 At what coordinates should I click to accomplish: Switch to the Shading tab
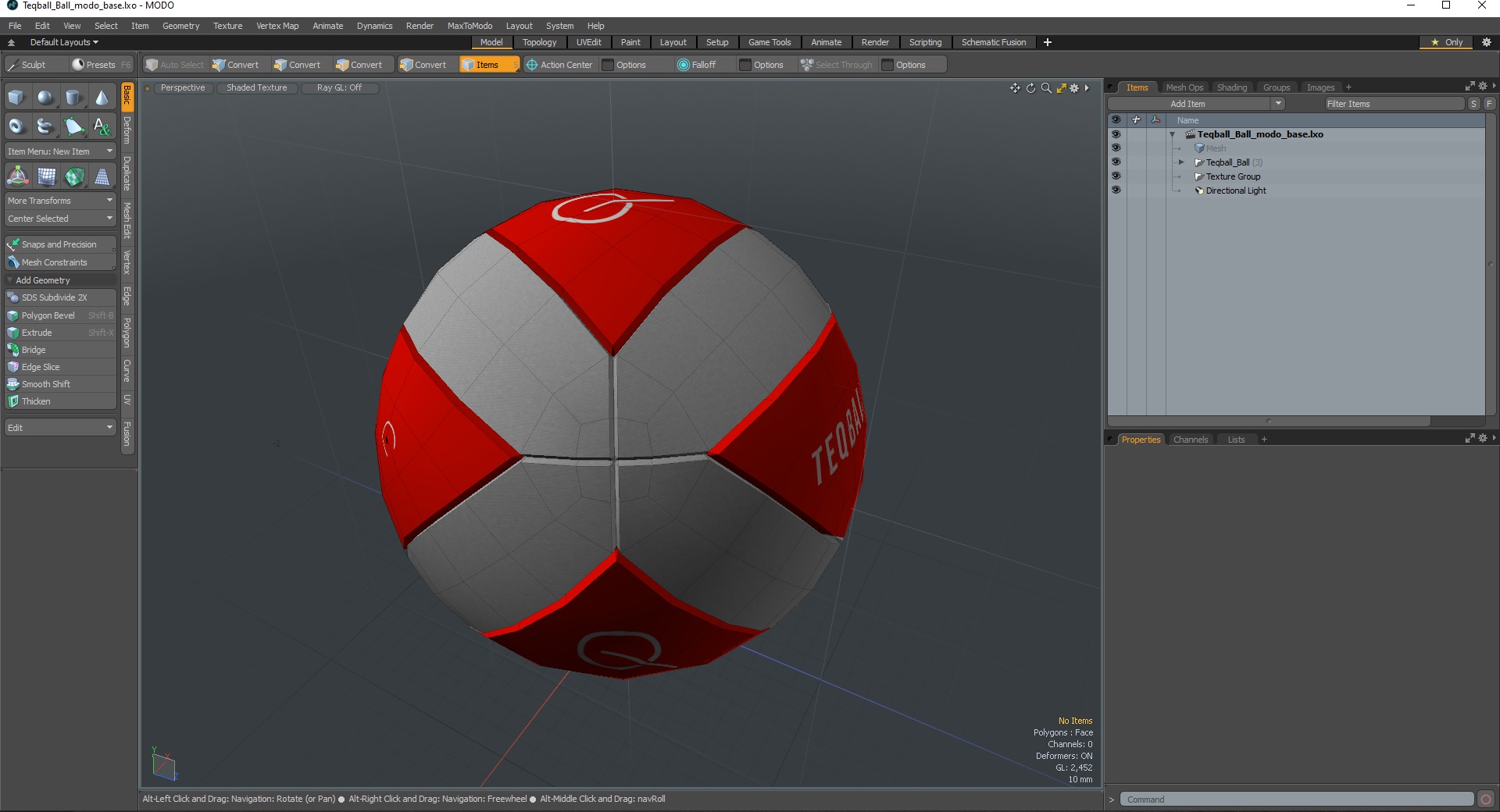pos(1232,87)
